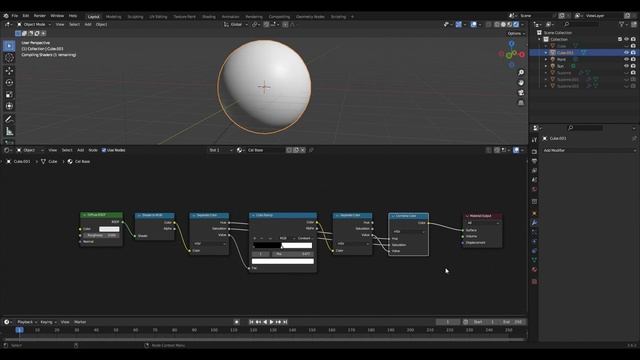
Task: Switch to the Modeling workspace tab
Action: (x=113, y=17)
